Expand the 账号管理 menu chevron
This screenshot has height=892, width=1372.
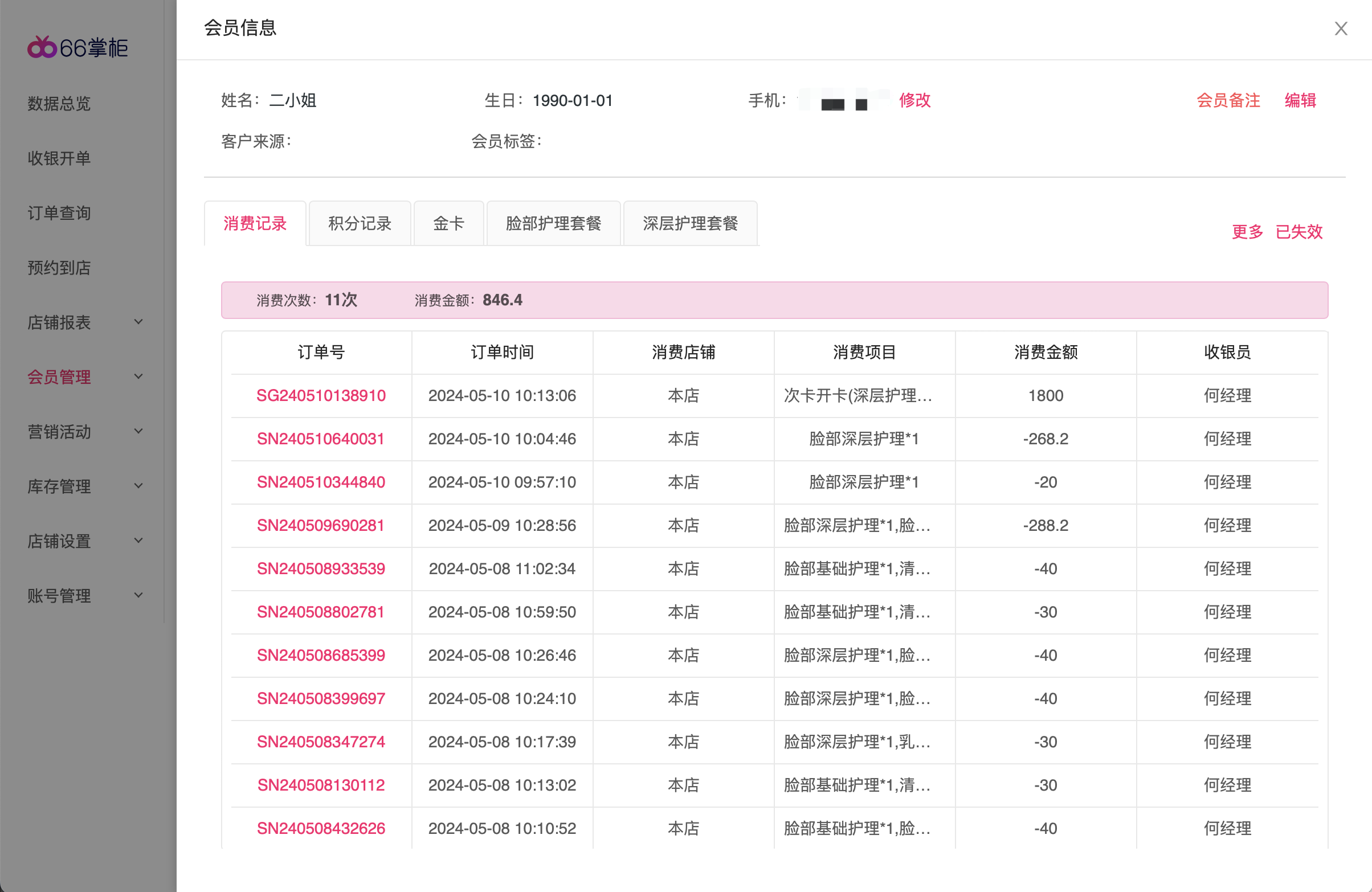tap(138, 595)
